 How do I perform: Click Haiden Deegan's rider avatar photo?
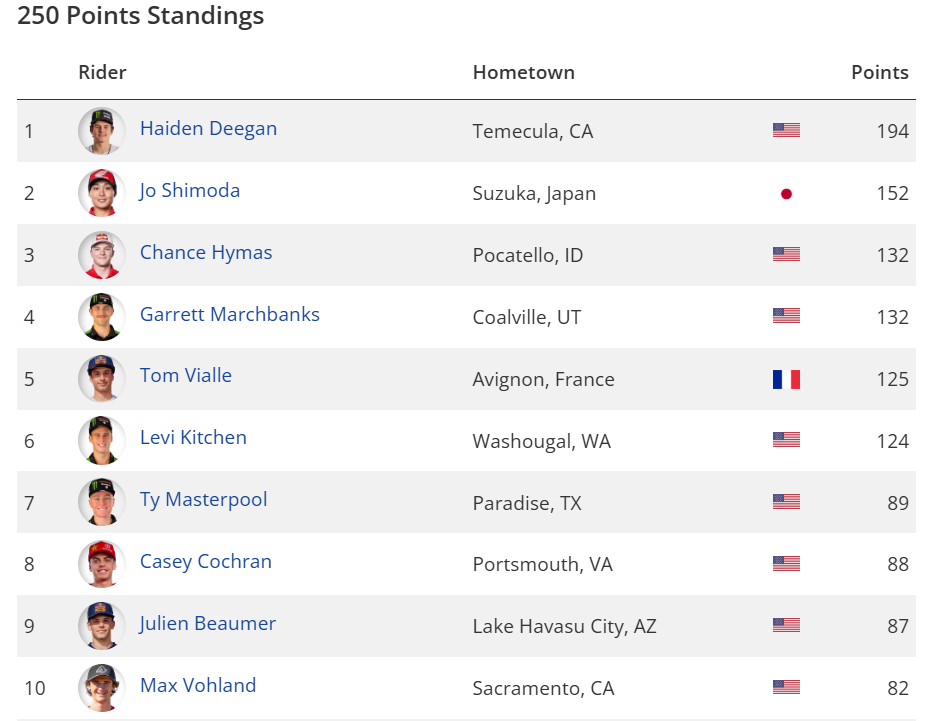[x=102, y=131]
